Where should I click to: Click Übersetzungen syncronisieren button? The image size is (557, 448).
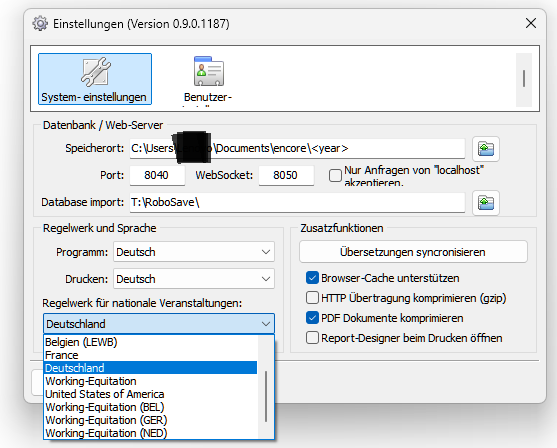(413, 252)
